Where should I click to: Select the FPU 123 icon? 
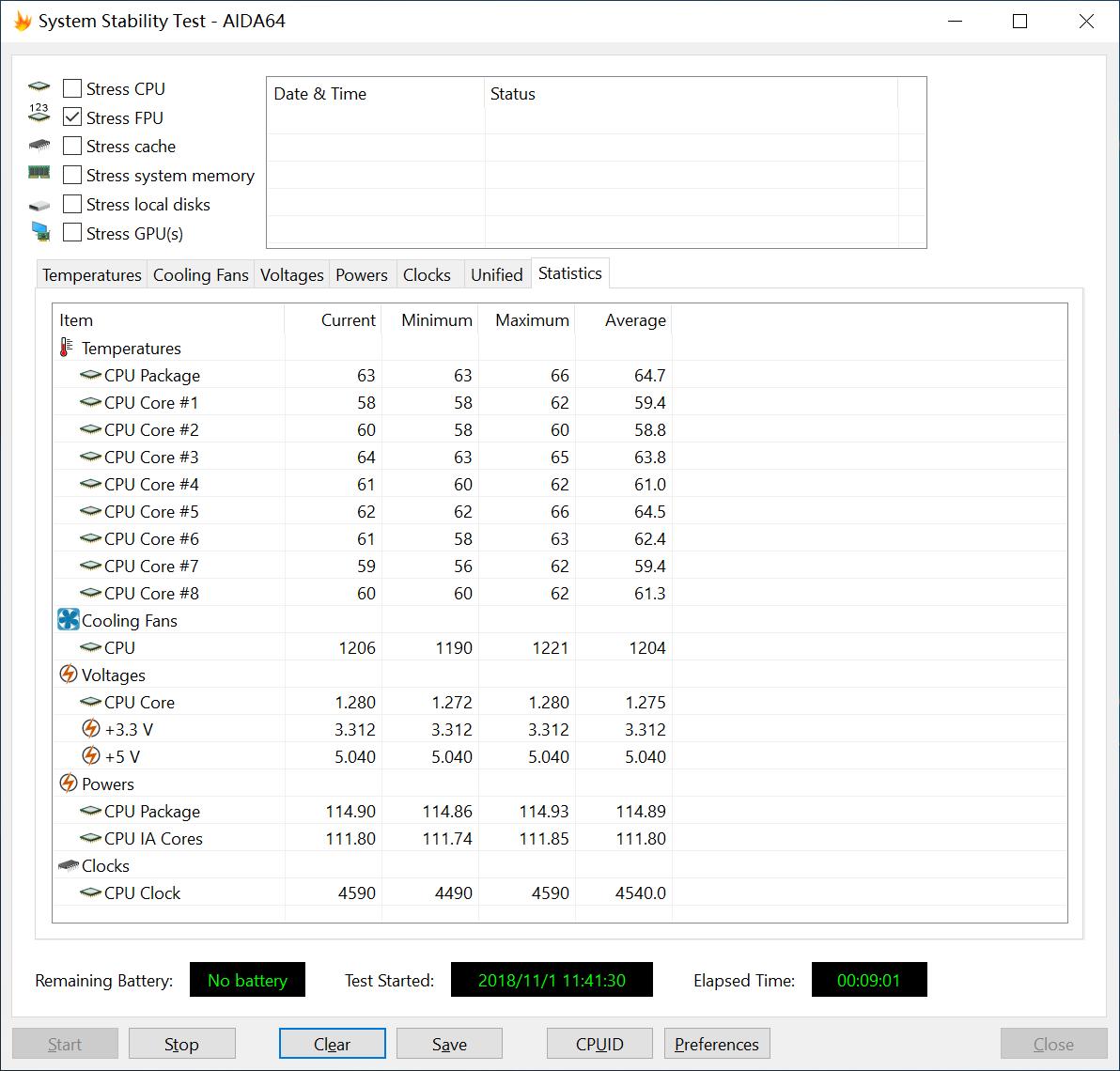[39, 115]
